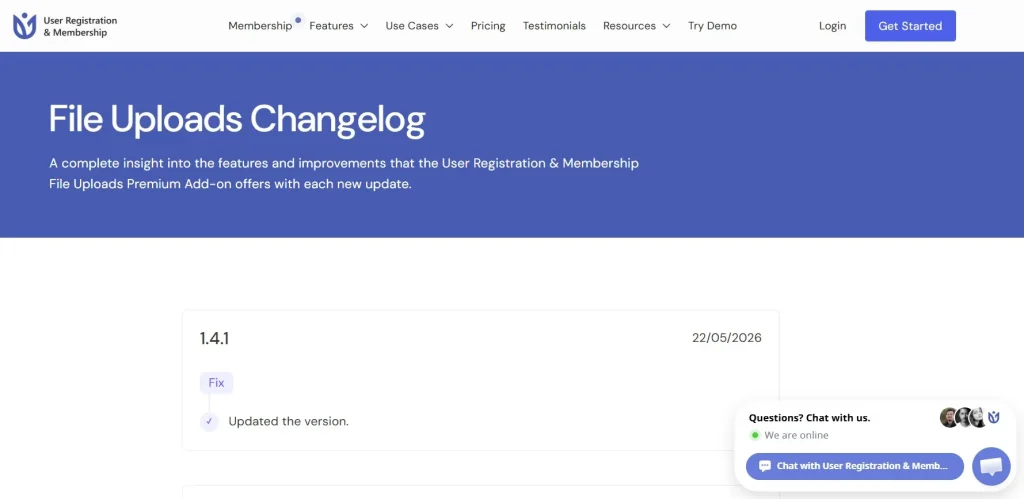Expand the Resources dropdown

click(637, 26)
